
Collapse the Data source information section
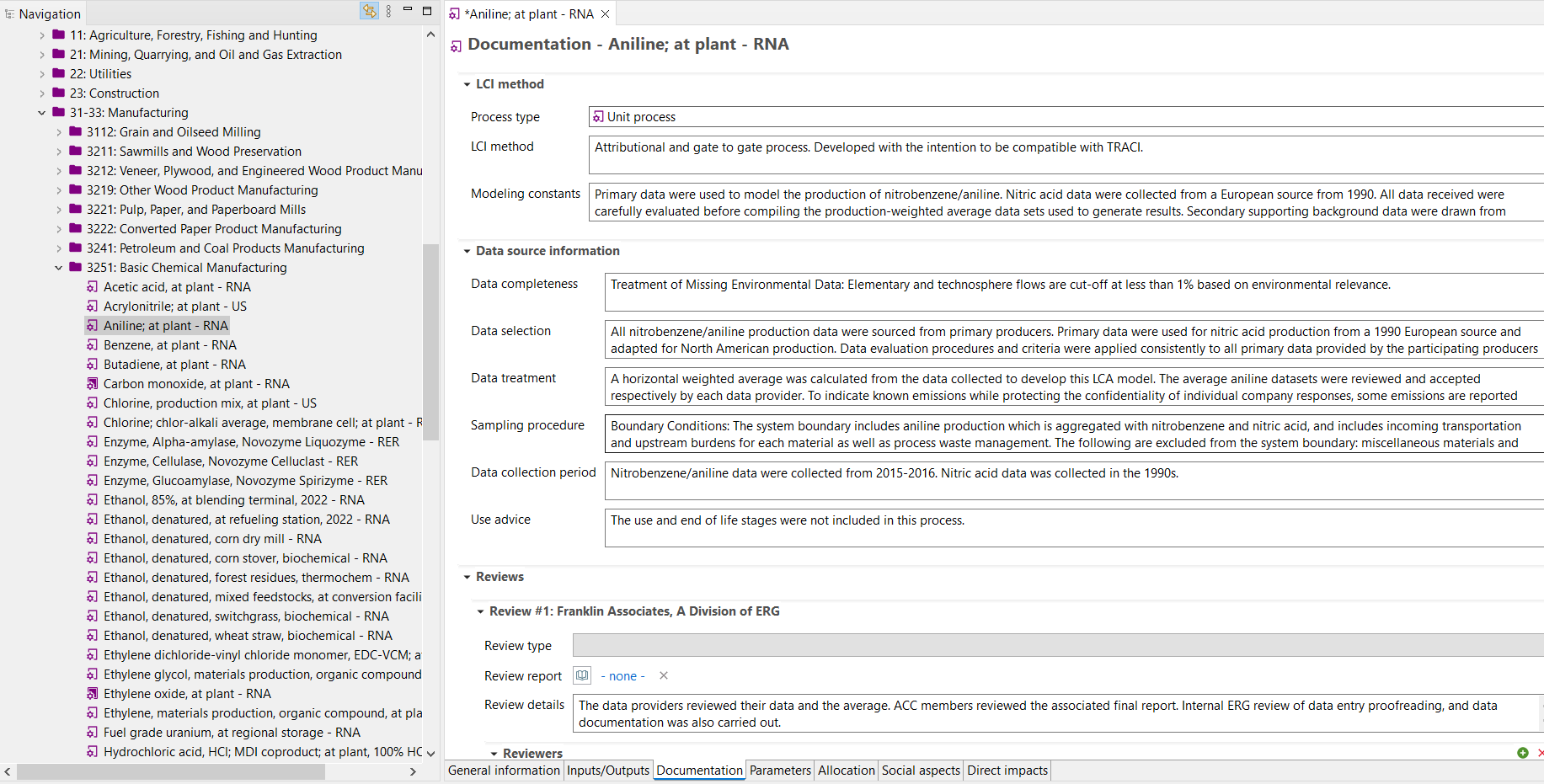point(467,251)
